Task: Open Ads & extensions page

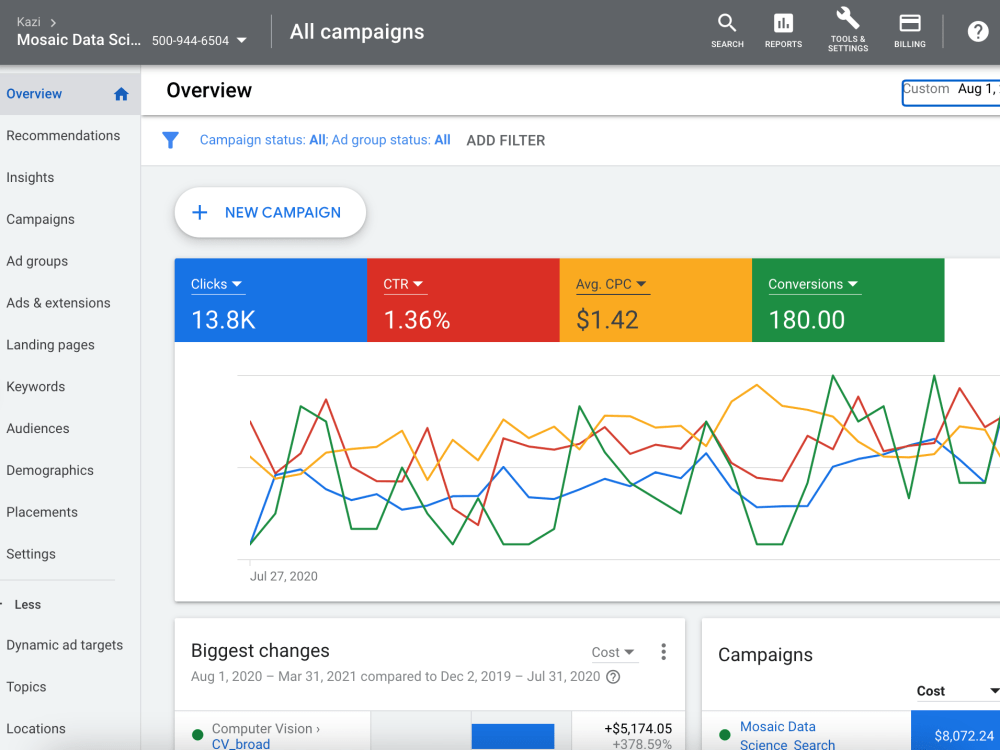Action: (58, 303)
